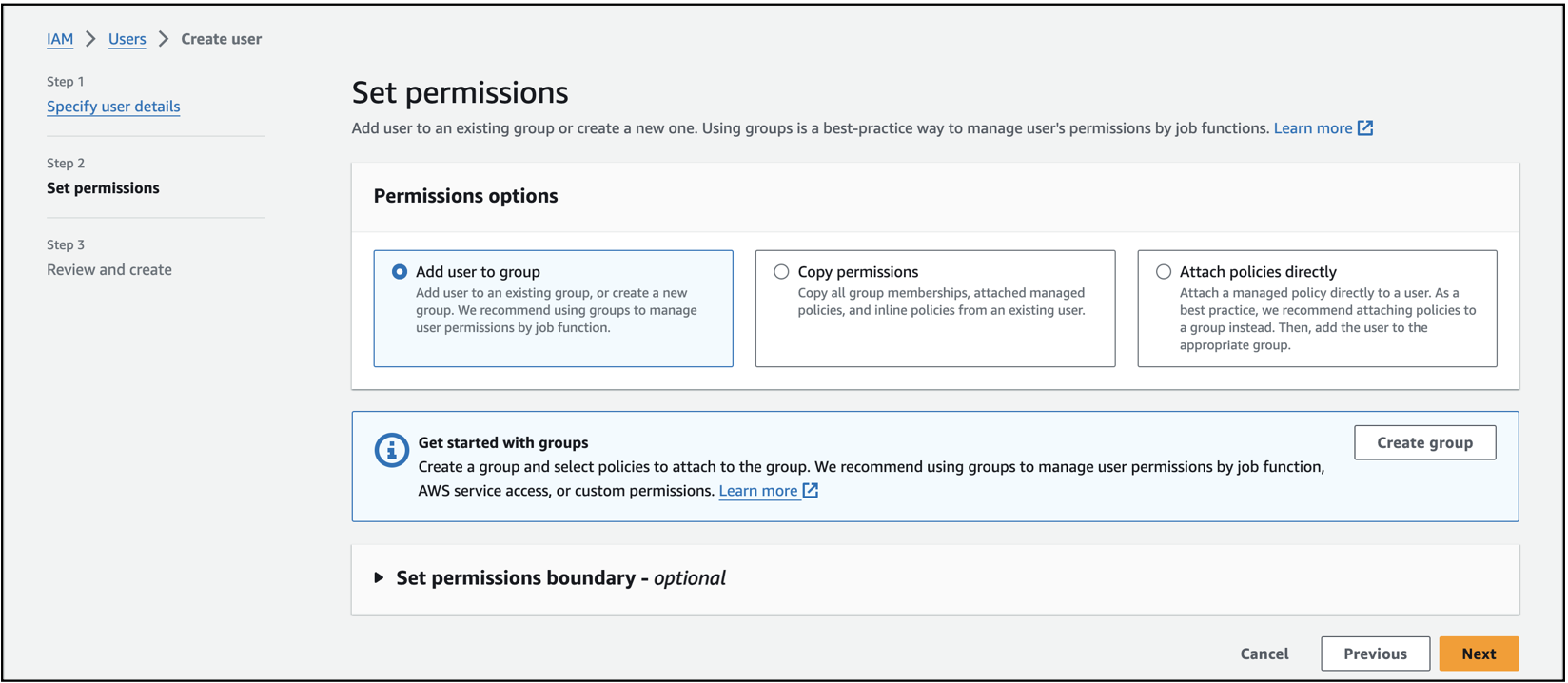Click the info icon in groups banner

click(391, 450)
